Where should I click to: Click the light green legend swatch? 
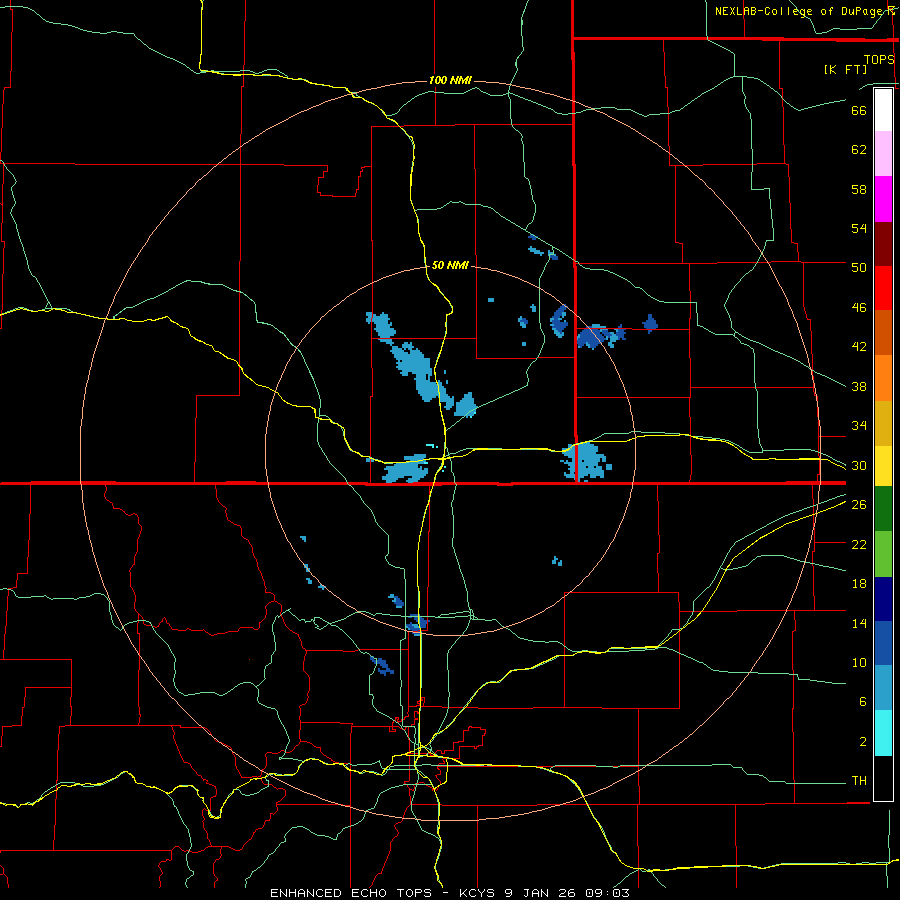(883, 554)
